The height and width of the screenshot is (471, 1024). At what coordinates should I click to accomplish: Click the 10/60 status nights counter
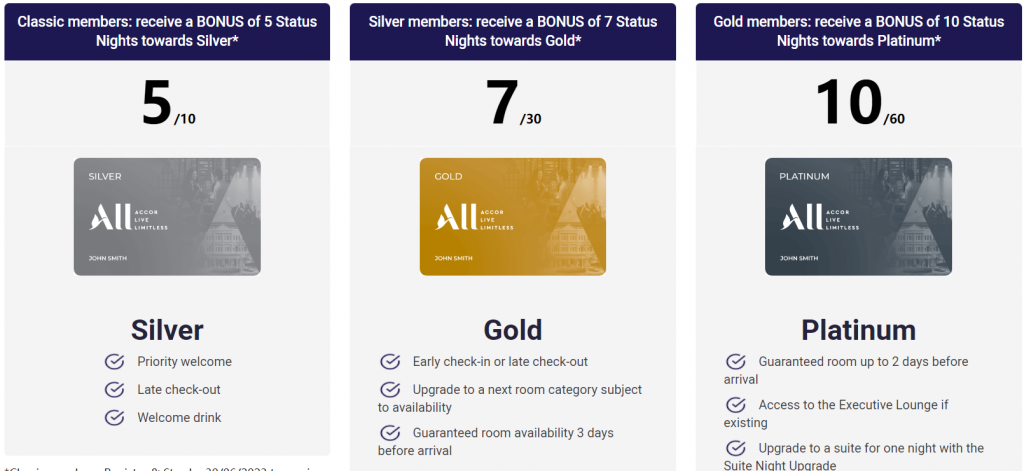(x=860, y=104)
